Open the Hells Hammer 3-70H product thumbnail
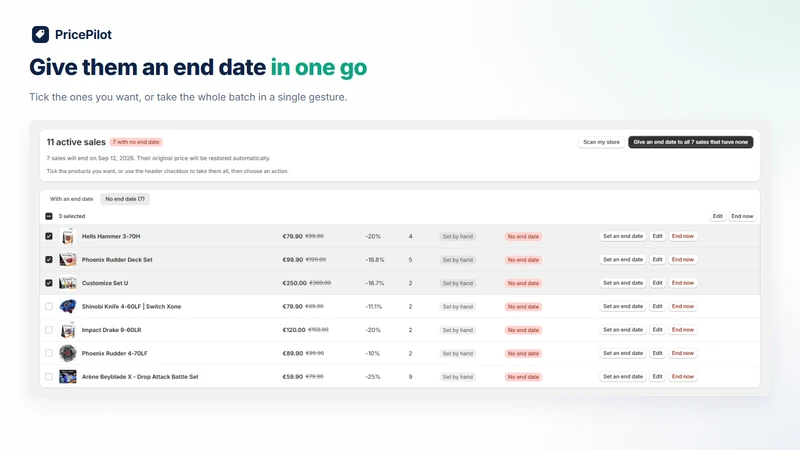 tap(68, 236)
